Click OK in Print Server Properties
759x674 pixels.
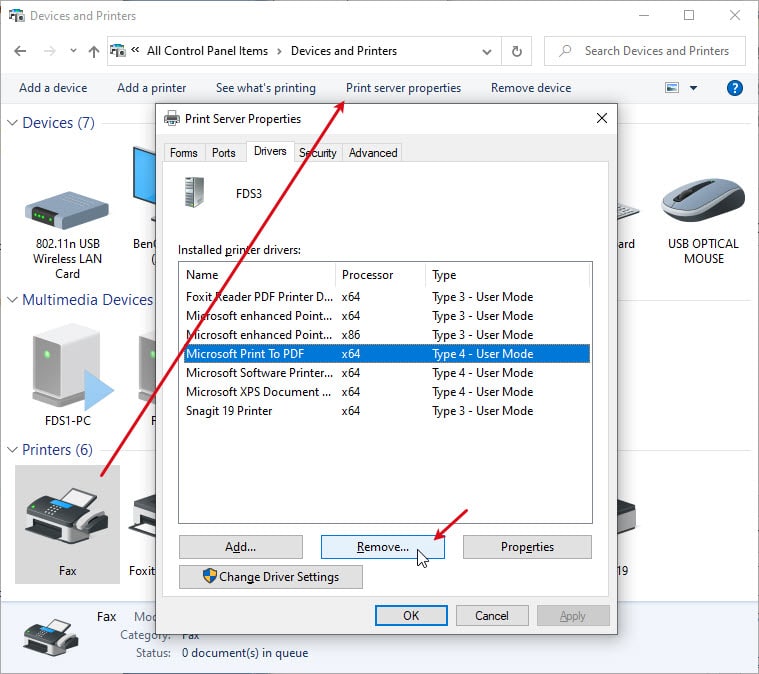click(x=411, y=615)
